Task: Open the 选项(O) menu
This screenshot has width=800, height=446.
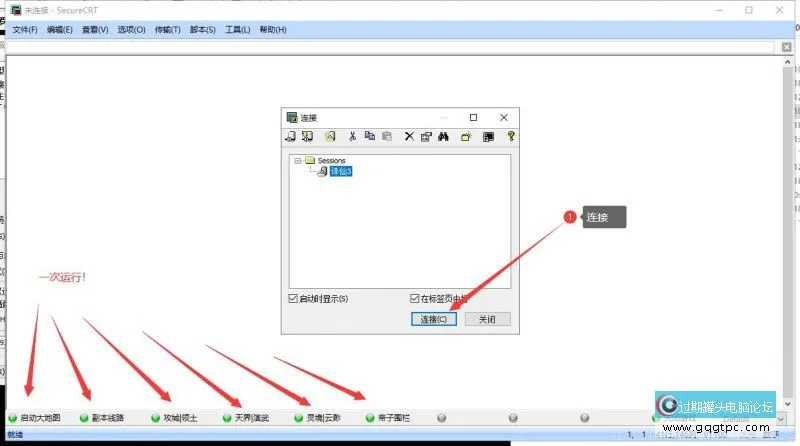Action: [132, 30]
